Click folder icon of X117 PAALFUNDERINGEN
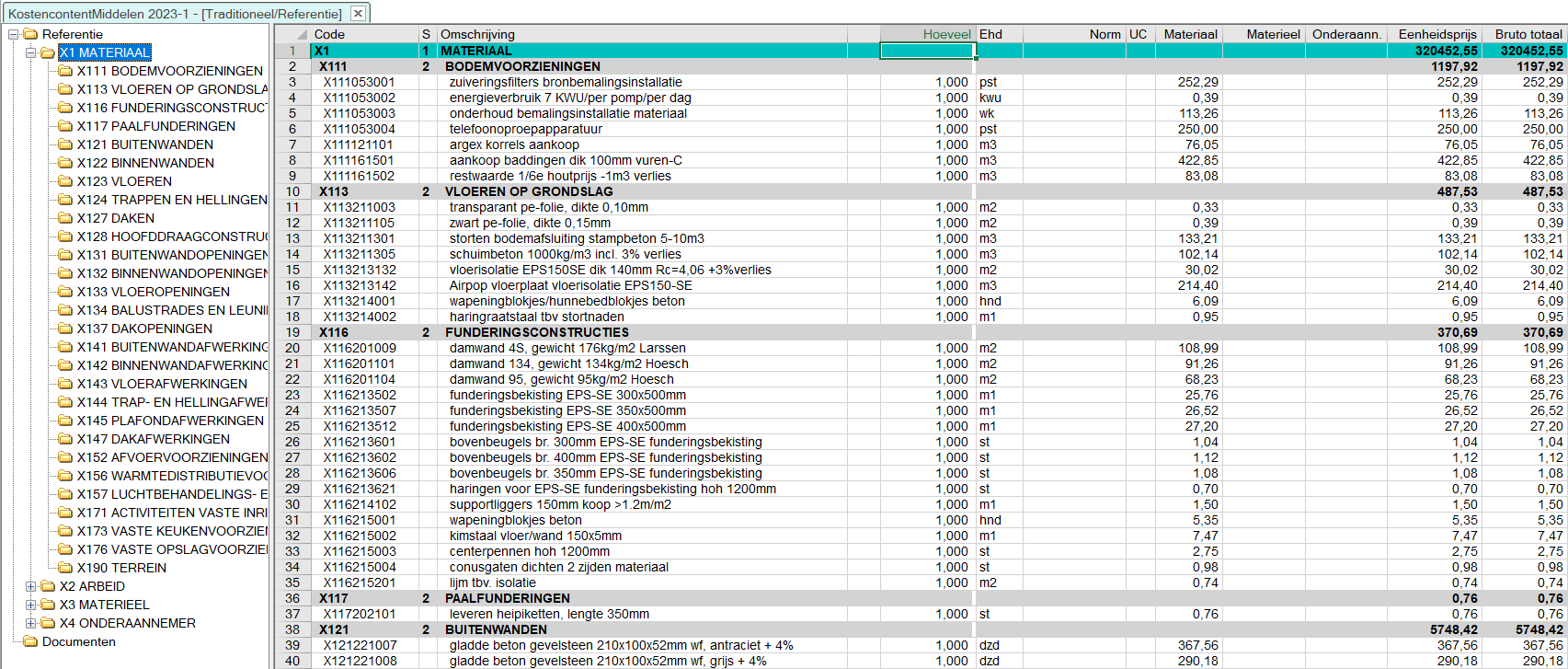1568x669 pixels. (65, 126)
